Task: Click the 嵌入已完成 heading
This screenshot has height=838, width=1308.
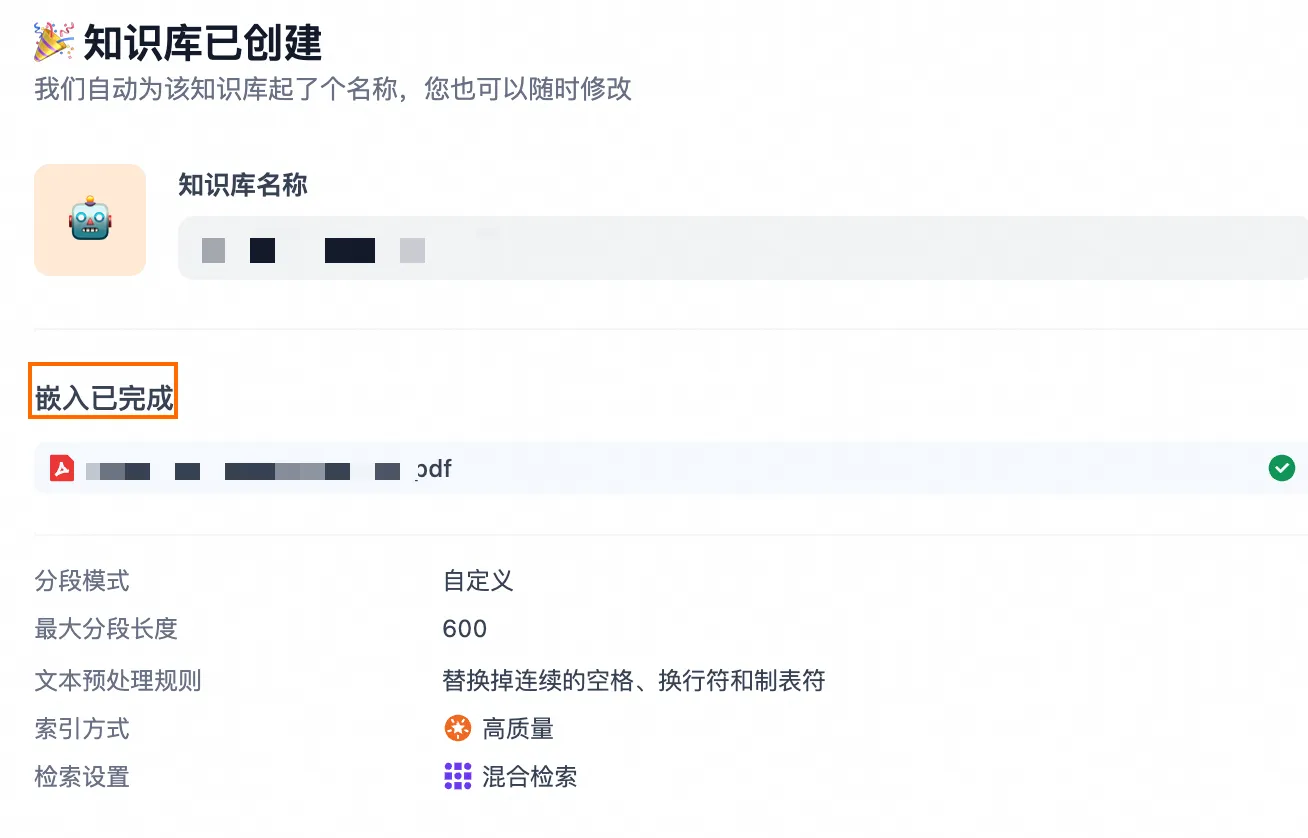Action: click(104, 399)
